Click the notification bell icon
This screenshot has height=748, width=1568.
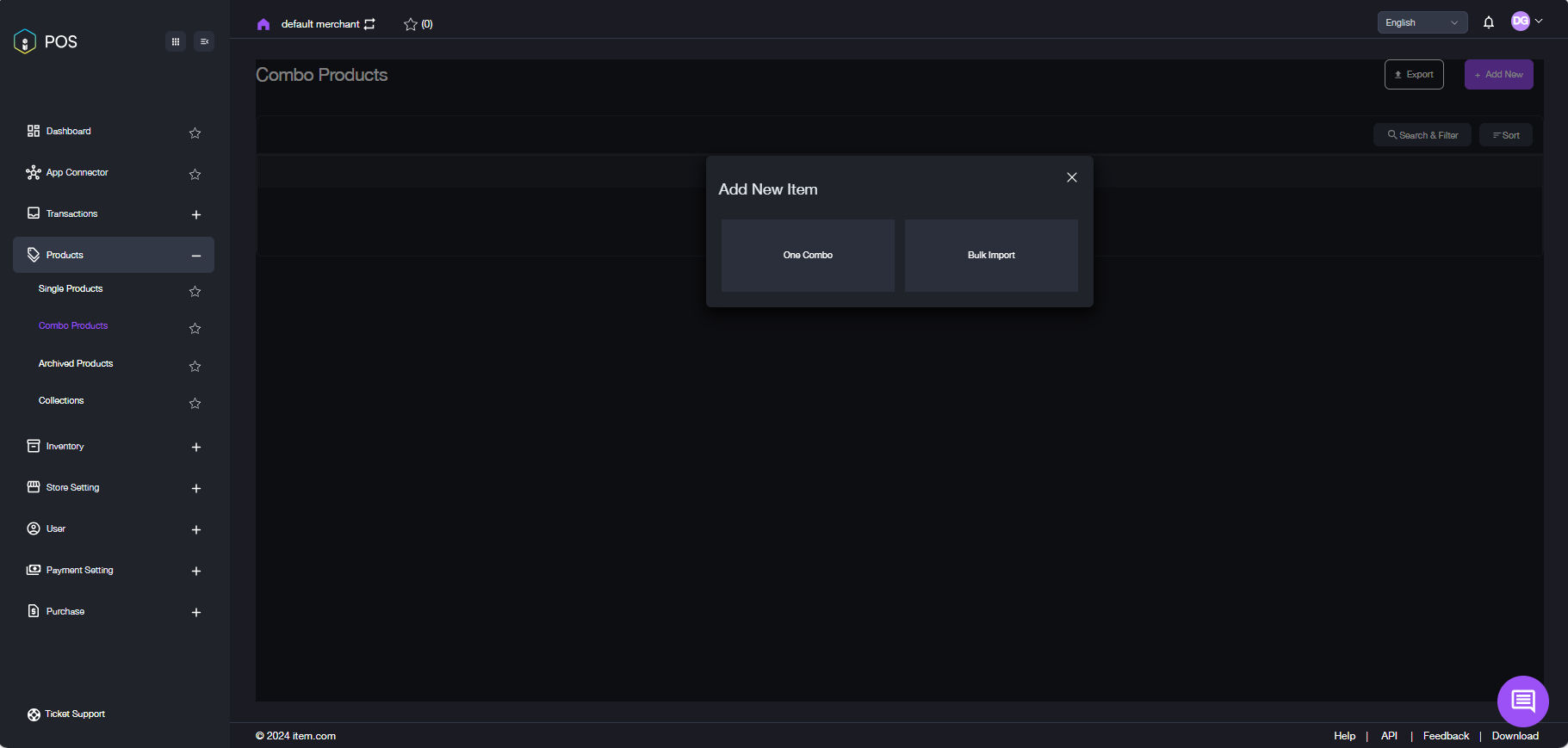tap(1488, 22)
